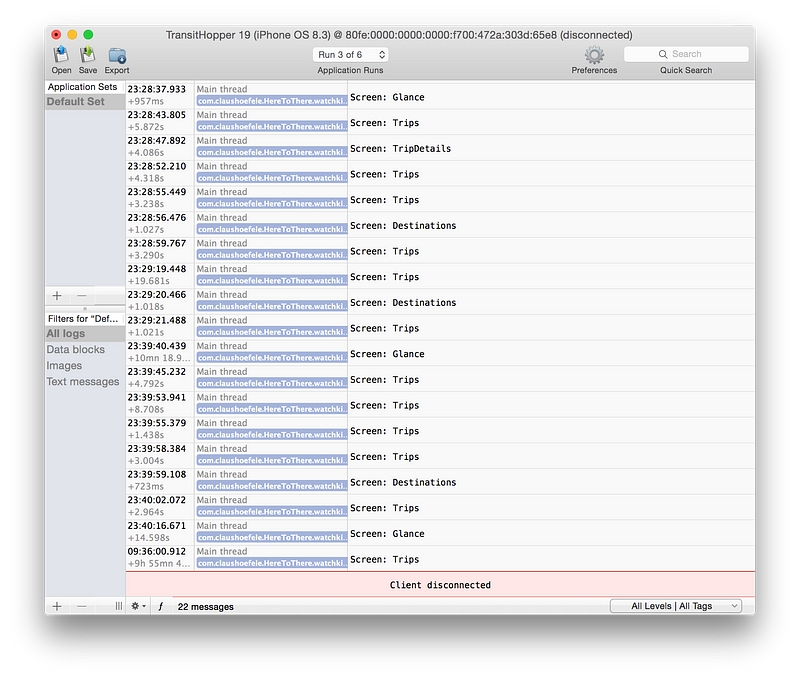Add a new application set with plus
This screenshot has height=679, width=800.
pyautogui.click(x=57, y=295)
